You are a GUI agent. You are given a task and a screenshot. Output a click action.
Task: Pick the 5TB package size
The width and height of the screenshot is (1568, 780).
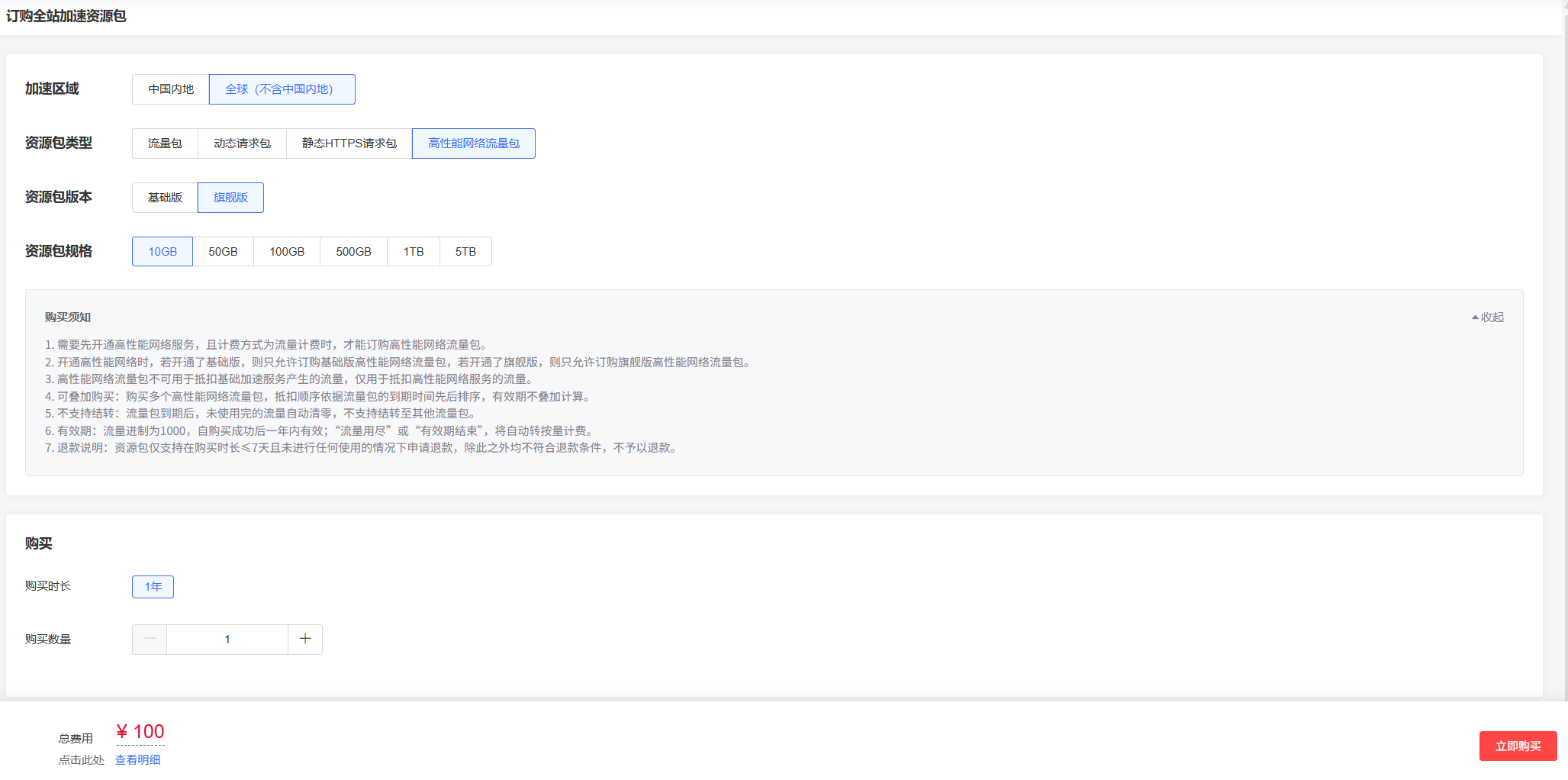tap(465, 252)
